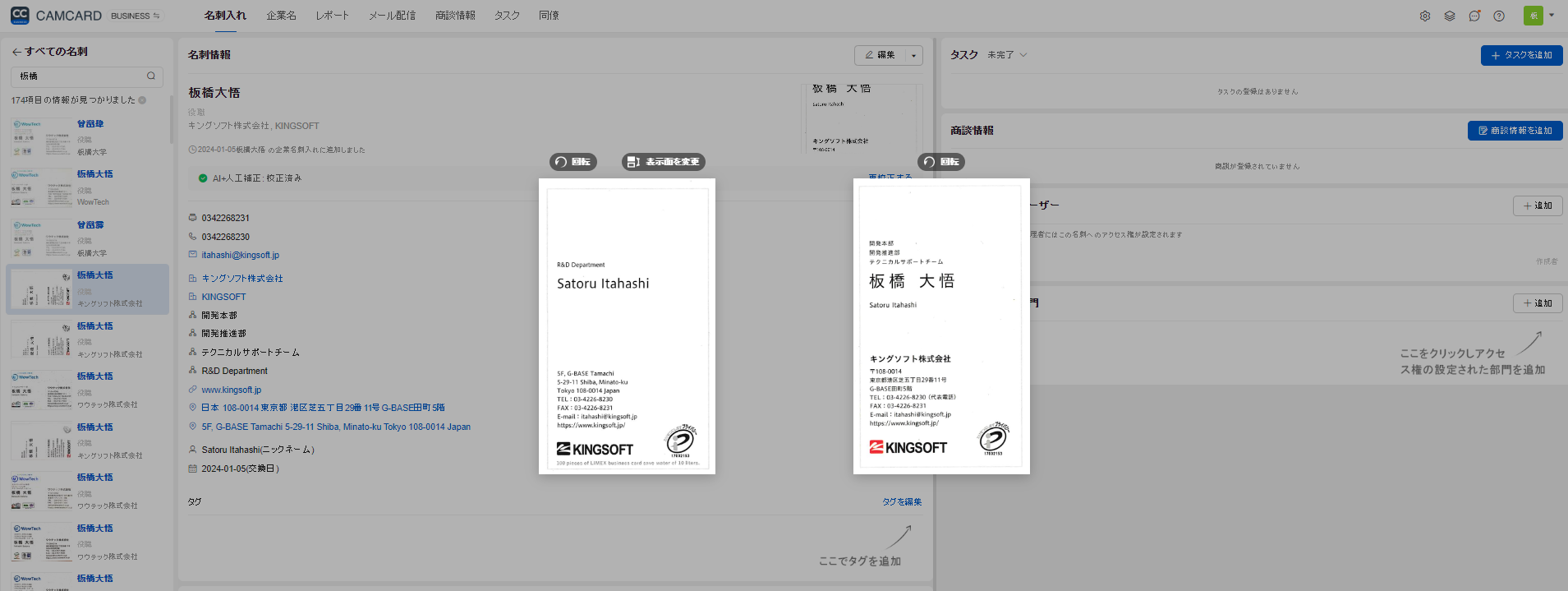Click the clock icon before the 2024-01-05 history note
The height and width of the screenshot is (591, 1568).
tap(192, 150)
